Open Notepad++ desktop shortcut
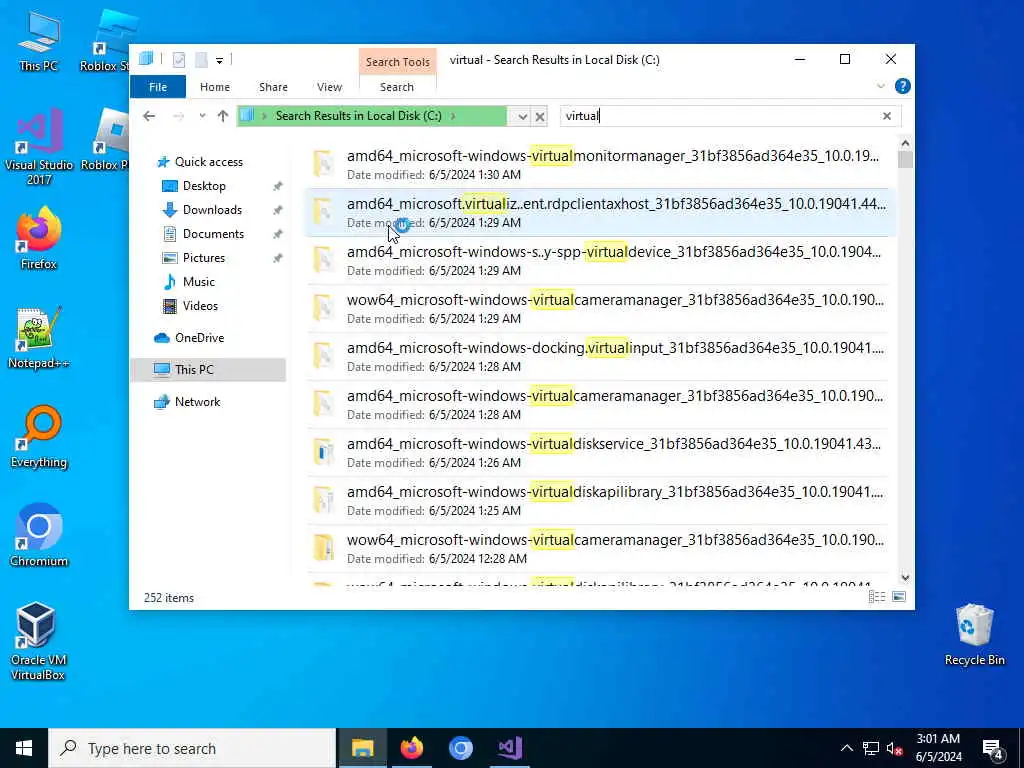 (x=39, y=338)
